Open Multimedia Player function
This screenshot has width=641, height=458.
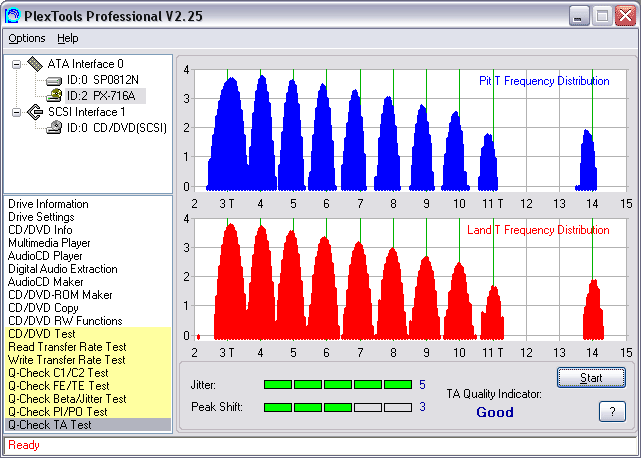point(49,243)
